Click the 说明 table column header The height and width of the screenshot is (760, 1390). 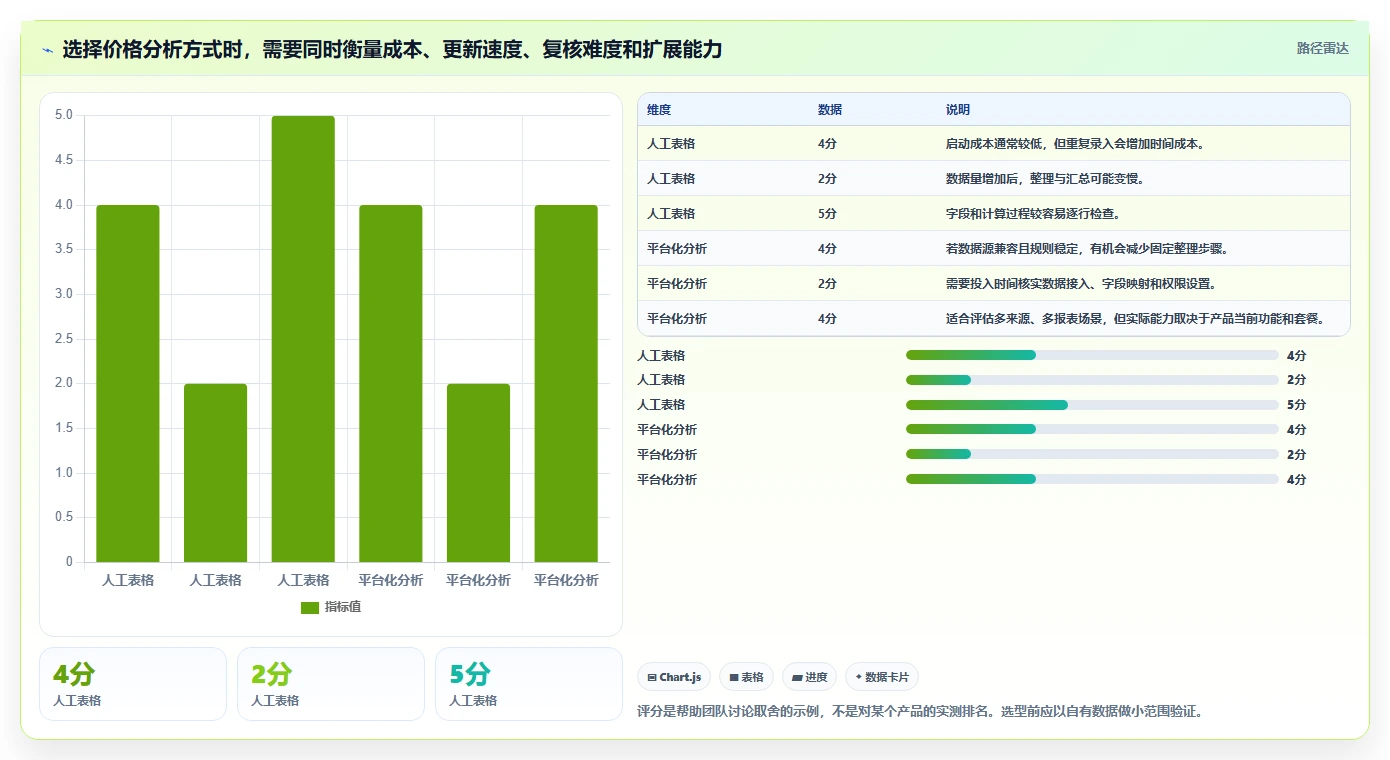[958, 110]
